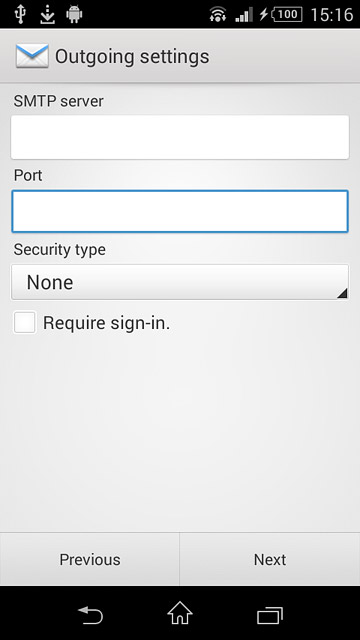360x640 pixels.
Task: Tap the Android debugging notification icon
Action: [74, 14]
